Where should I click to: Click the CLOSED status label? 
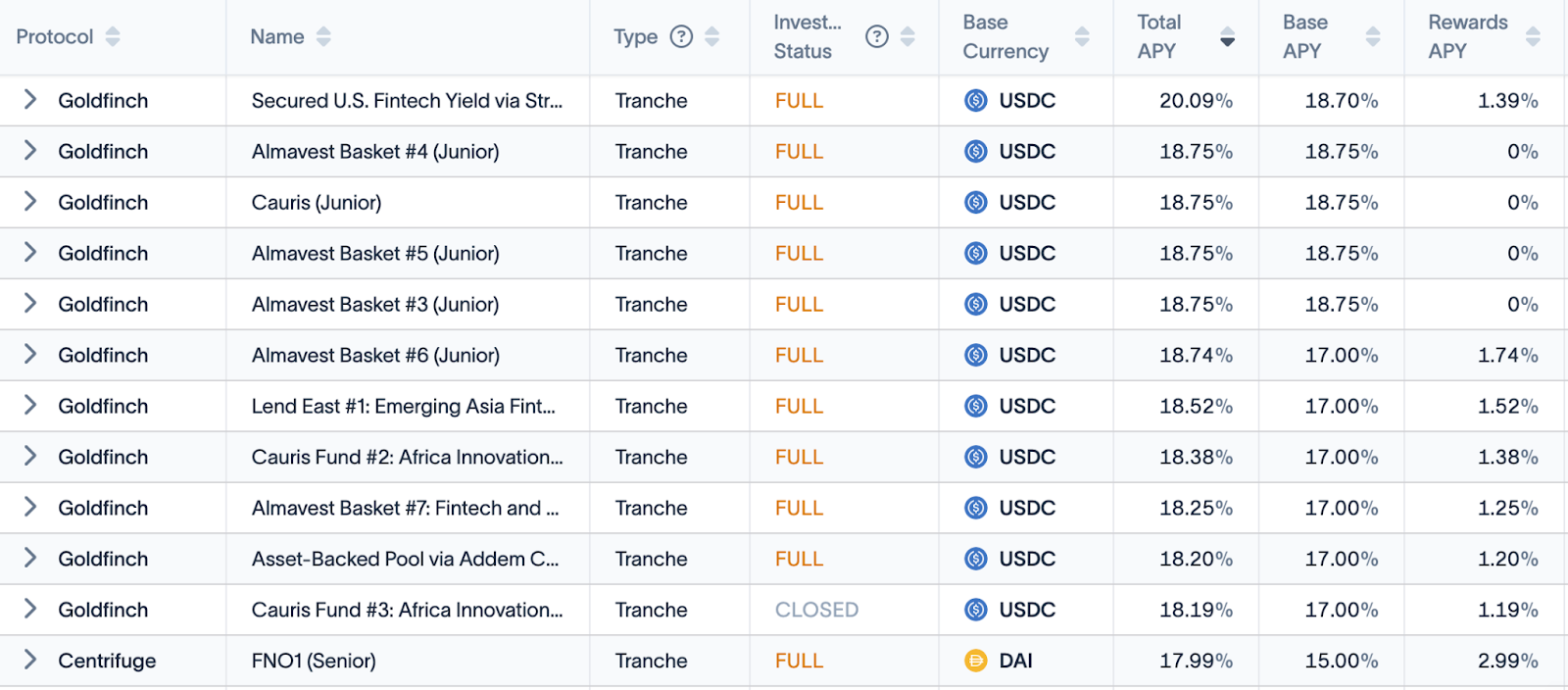[816, 610]
